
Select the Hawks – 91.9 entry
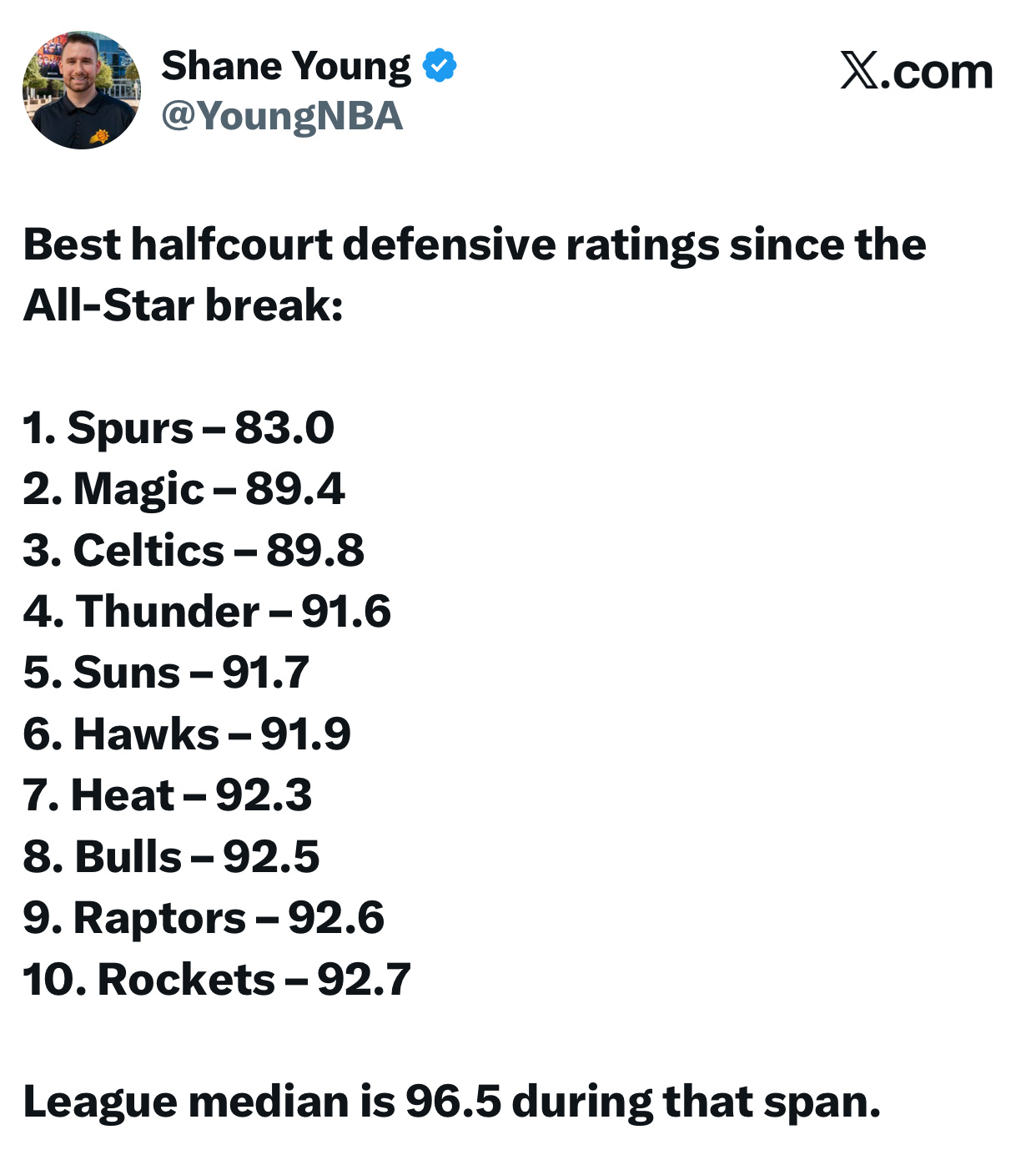coord(187,734)
